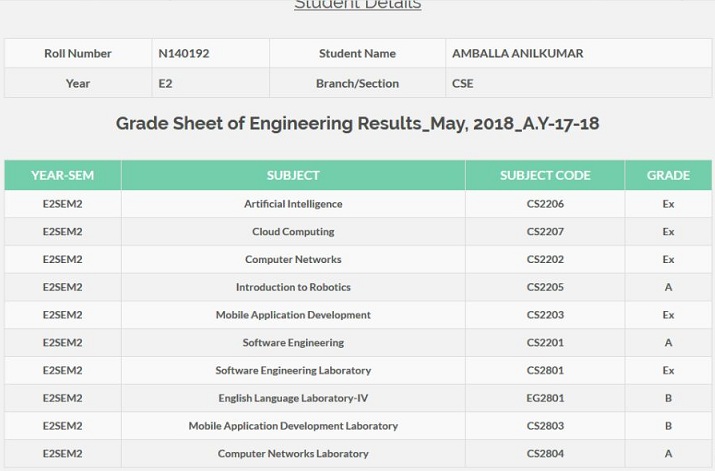Click subject code CS2207

pos(545,232)
